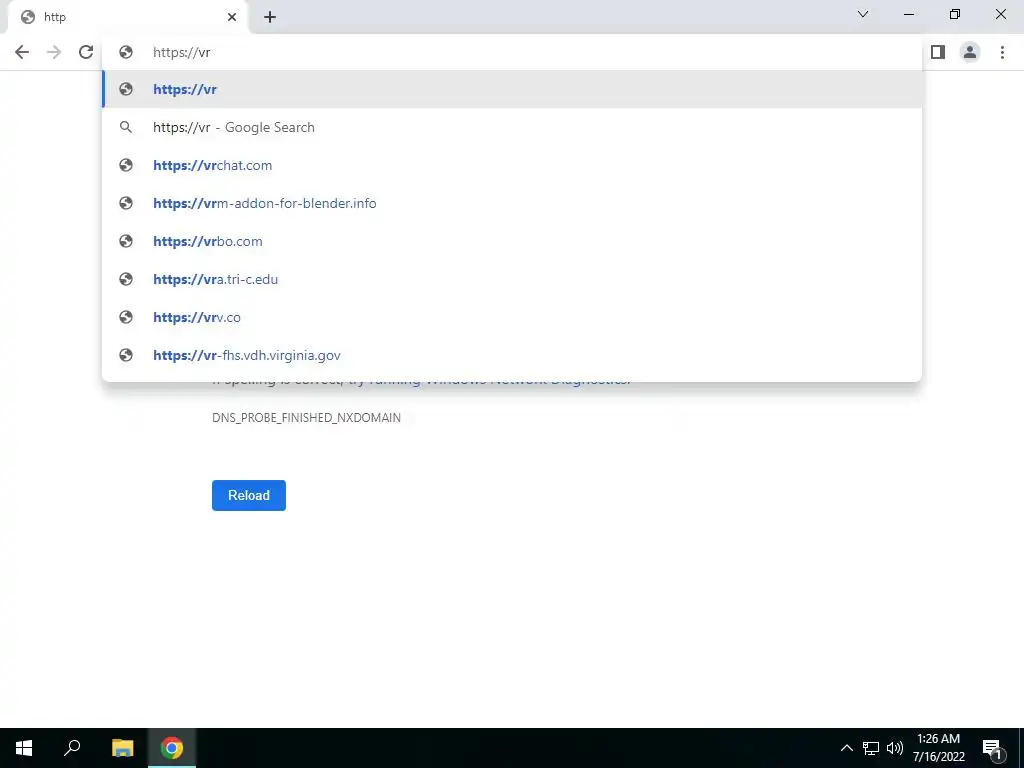Screen dimensions: 1024x768
Task: Open the taskbar search magnifier
Action: (x=72, y=748)
